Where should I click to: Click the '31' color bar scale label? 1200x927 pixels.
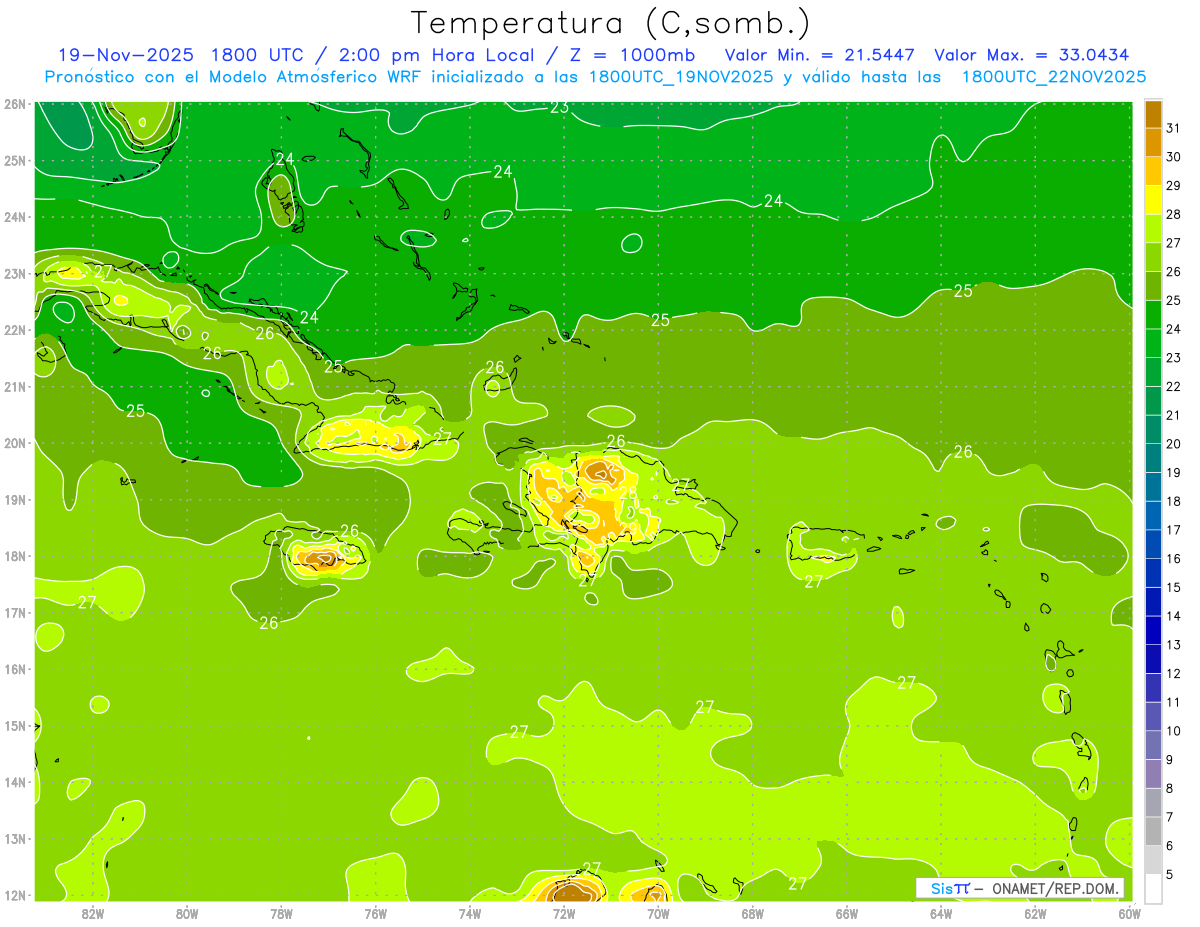click(x=1173, y=127)
